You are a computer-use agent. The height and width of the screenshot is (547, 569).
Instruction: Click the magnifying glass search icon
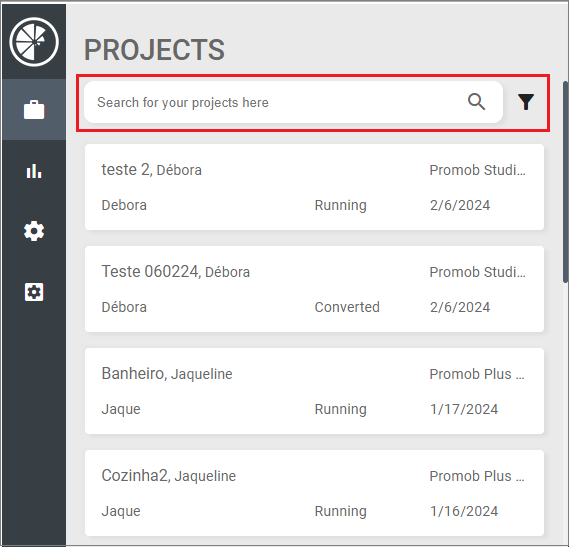coord(476,102)
